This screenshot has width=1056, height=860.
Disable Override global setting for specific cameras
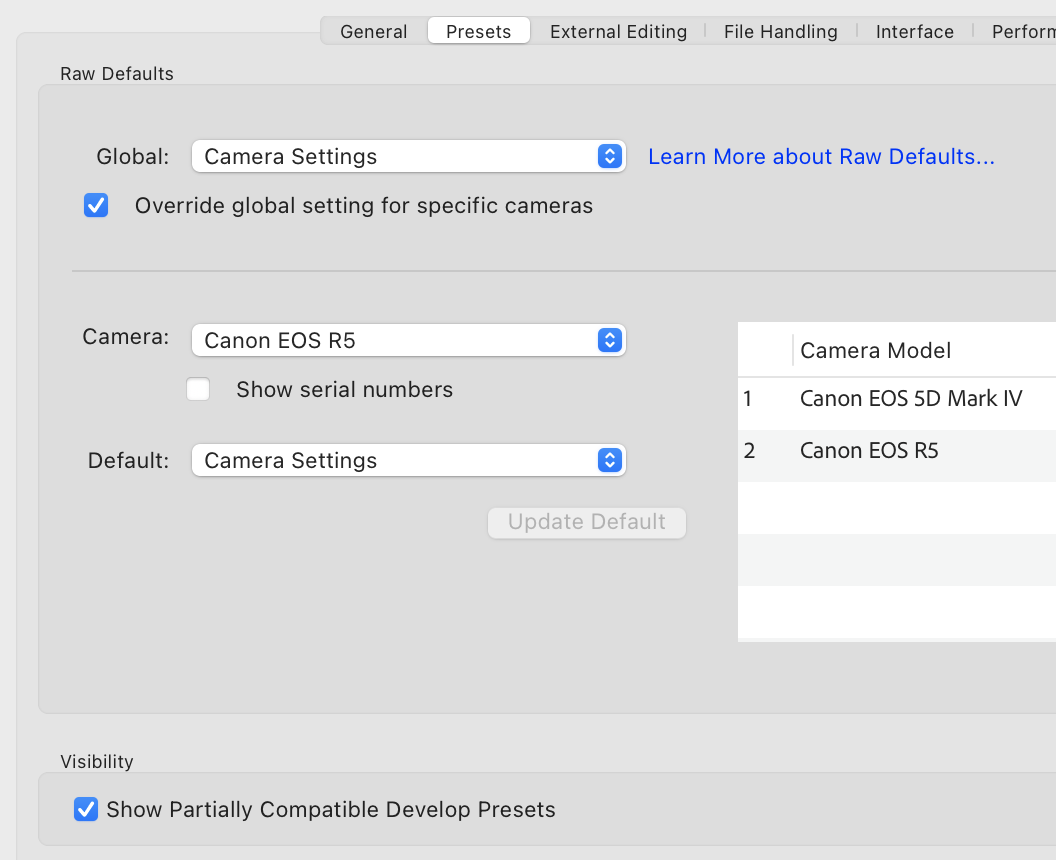pos(96,206)
